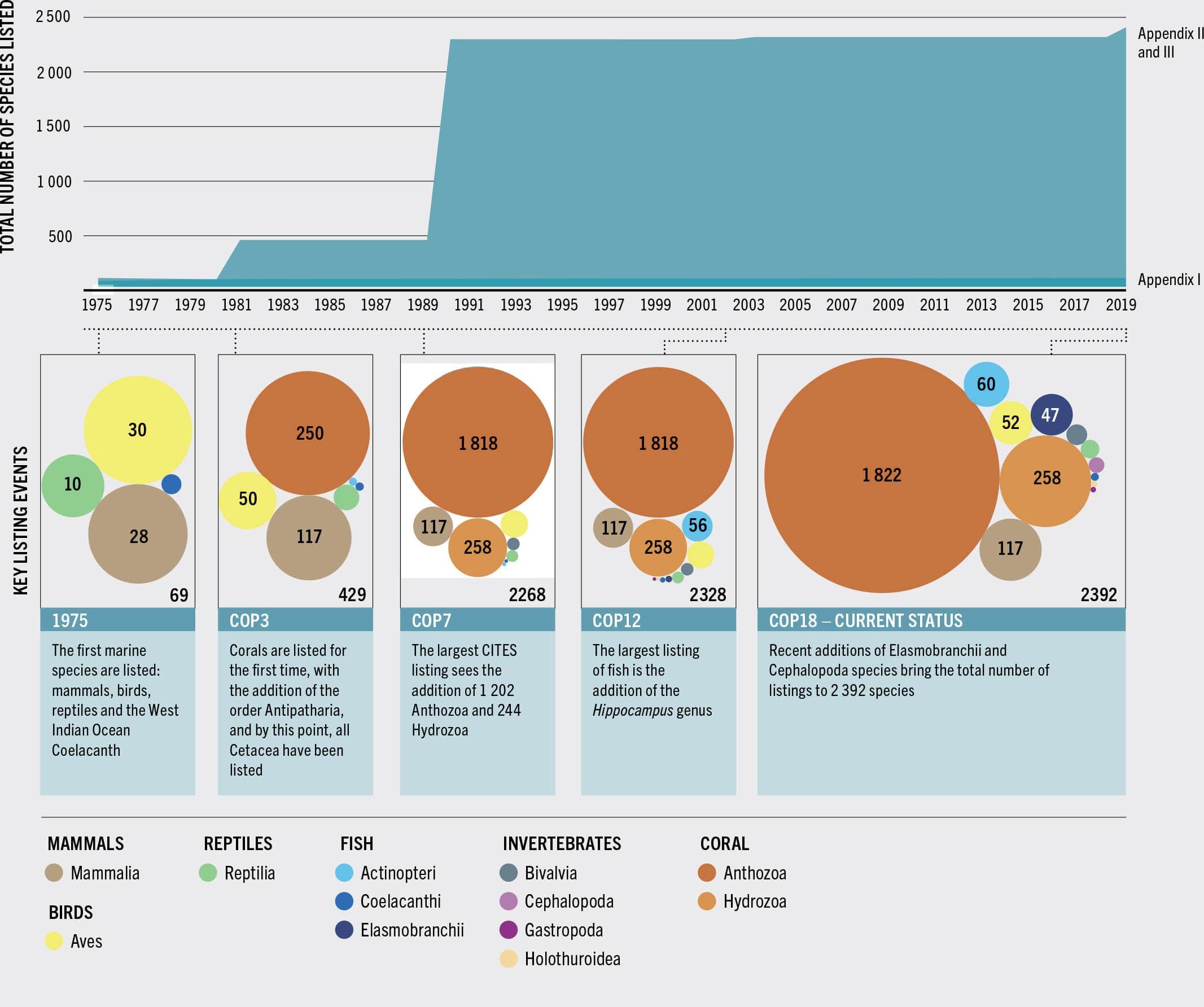Click the Mammalia legend color dot
Viewport: 1204px width, 1007px height.
pos(54,873)
